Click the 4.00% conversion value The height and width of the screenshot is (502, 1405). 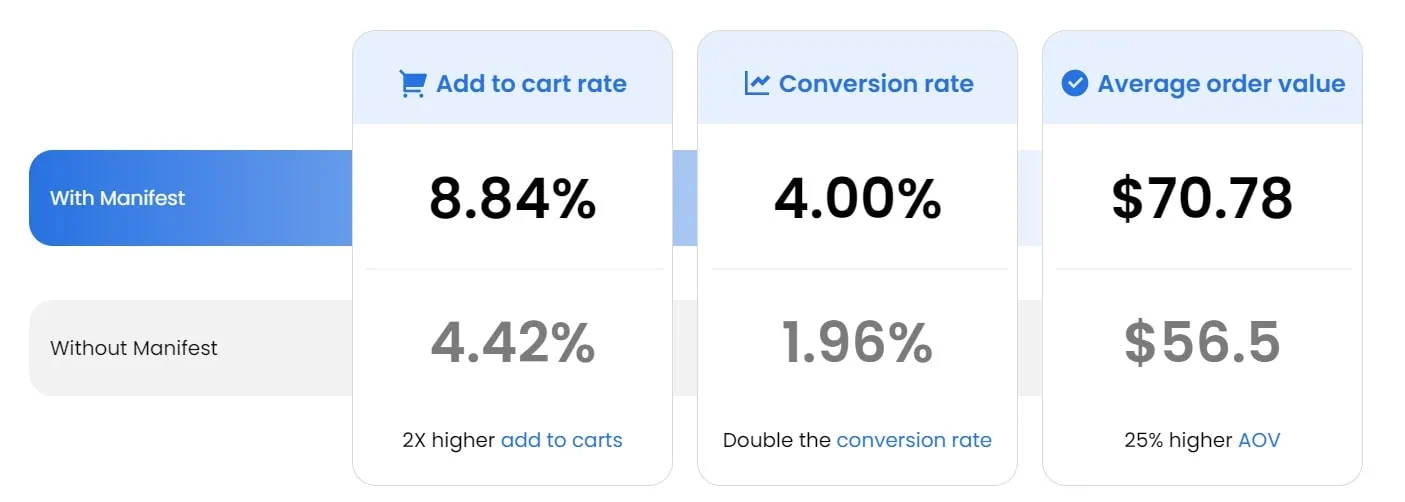[858, 198]
